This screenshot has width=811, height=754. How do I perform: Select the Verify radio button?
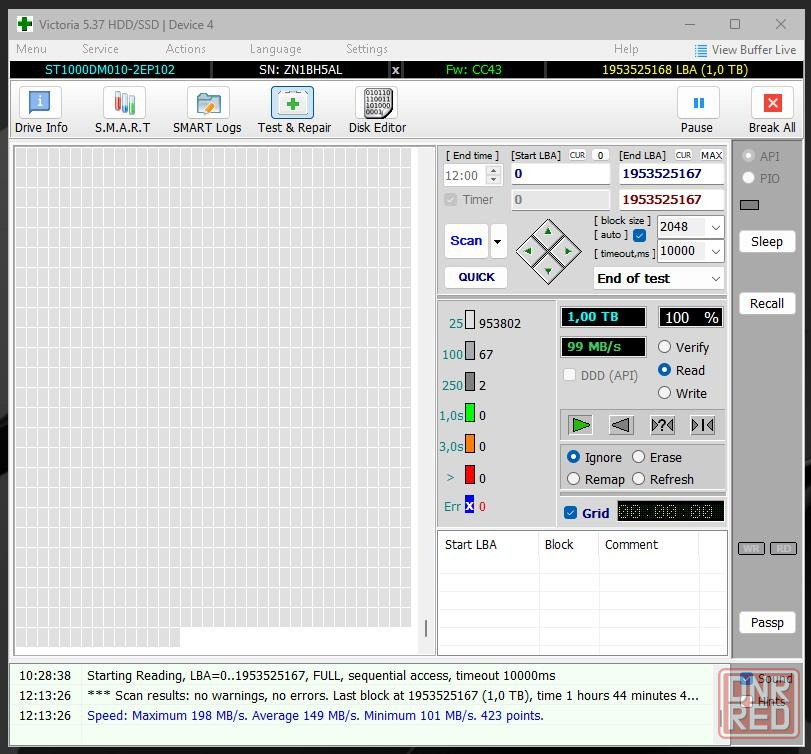click(665, 347)
